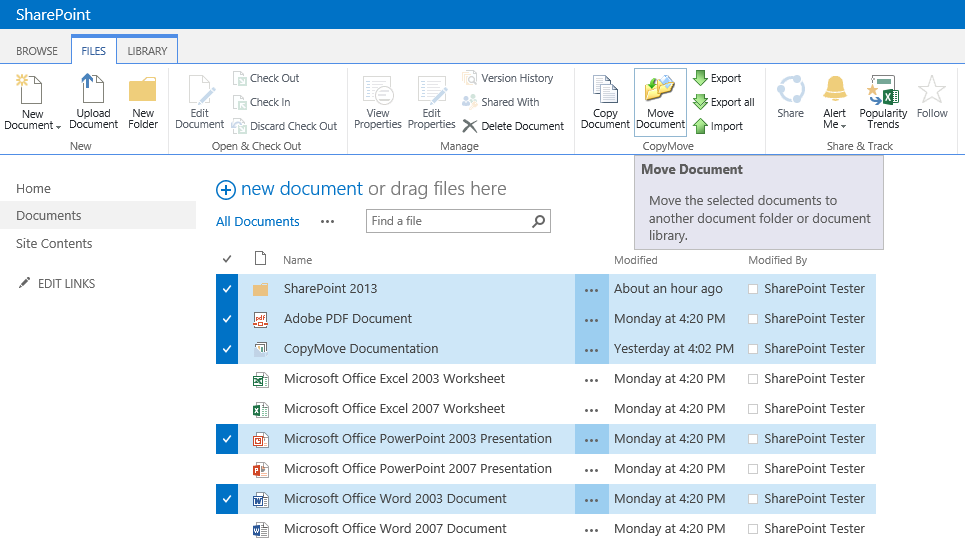This screenshot has height=560, width=965.
Task: Open Version History
Action: click(x=508, y=78)
